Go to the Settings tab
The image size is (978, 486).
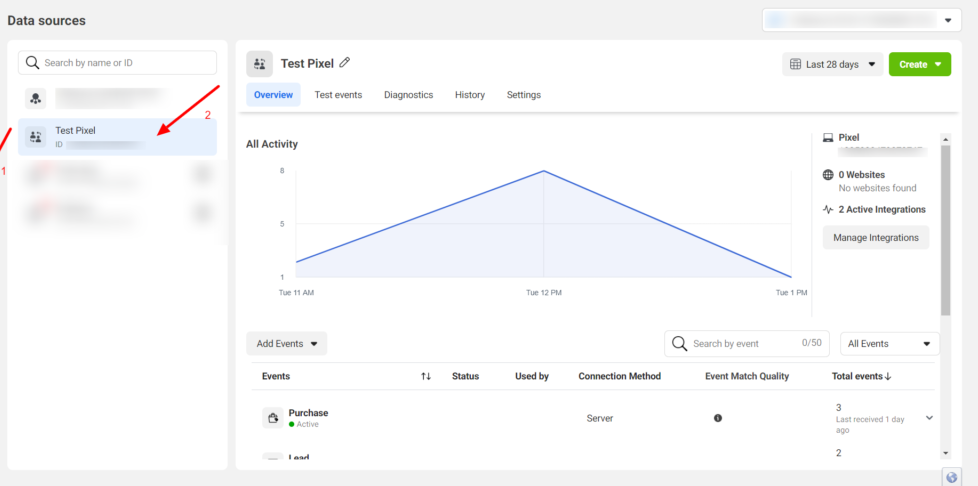[x=523, y=95]
